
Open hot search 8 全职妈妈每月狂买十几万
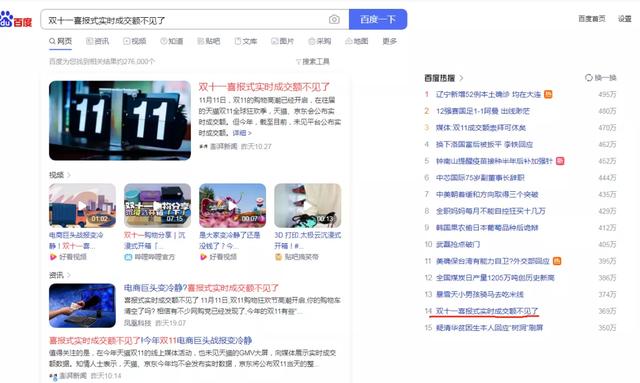[491, 211]
